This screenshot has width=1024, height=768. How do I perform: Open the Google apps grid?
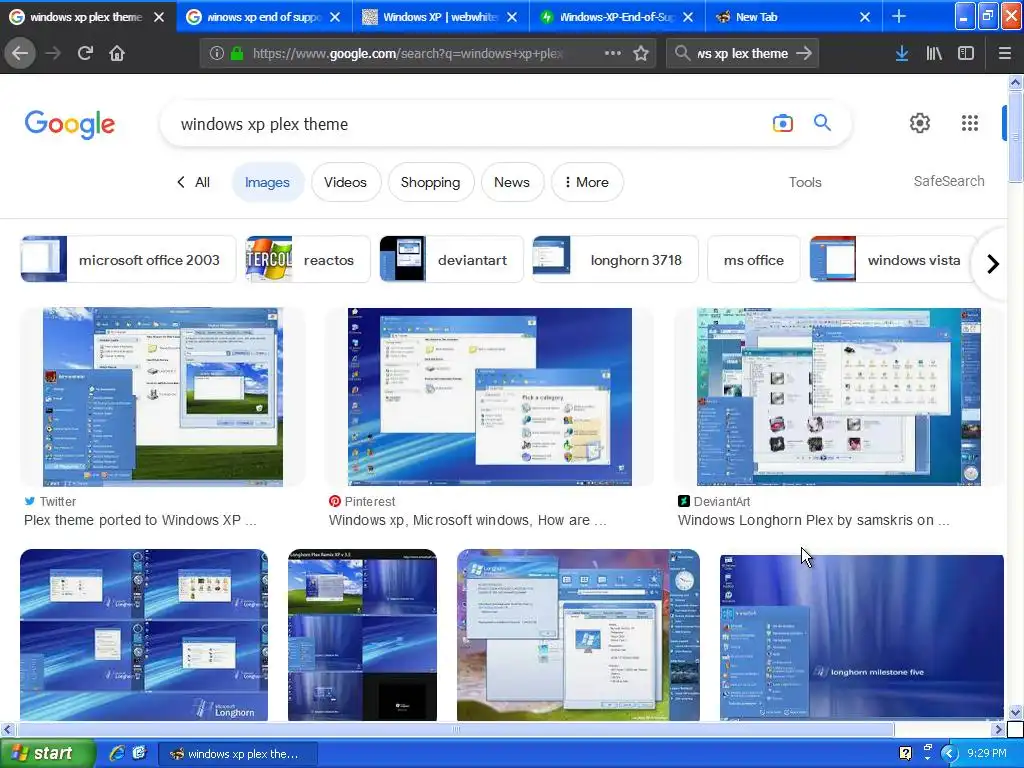pyautogui.click(x=970, y=123)
